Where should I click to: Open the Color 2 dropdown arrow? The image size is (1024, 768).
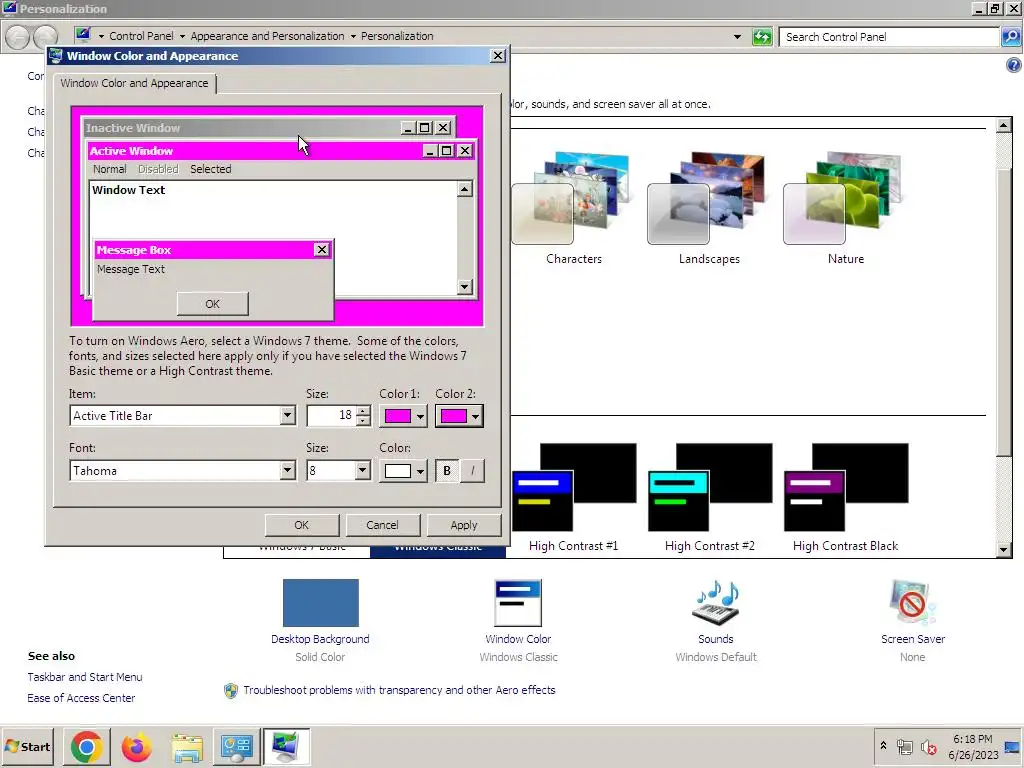coord(475,416)
